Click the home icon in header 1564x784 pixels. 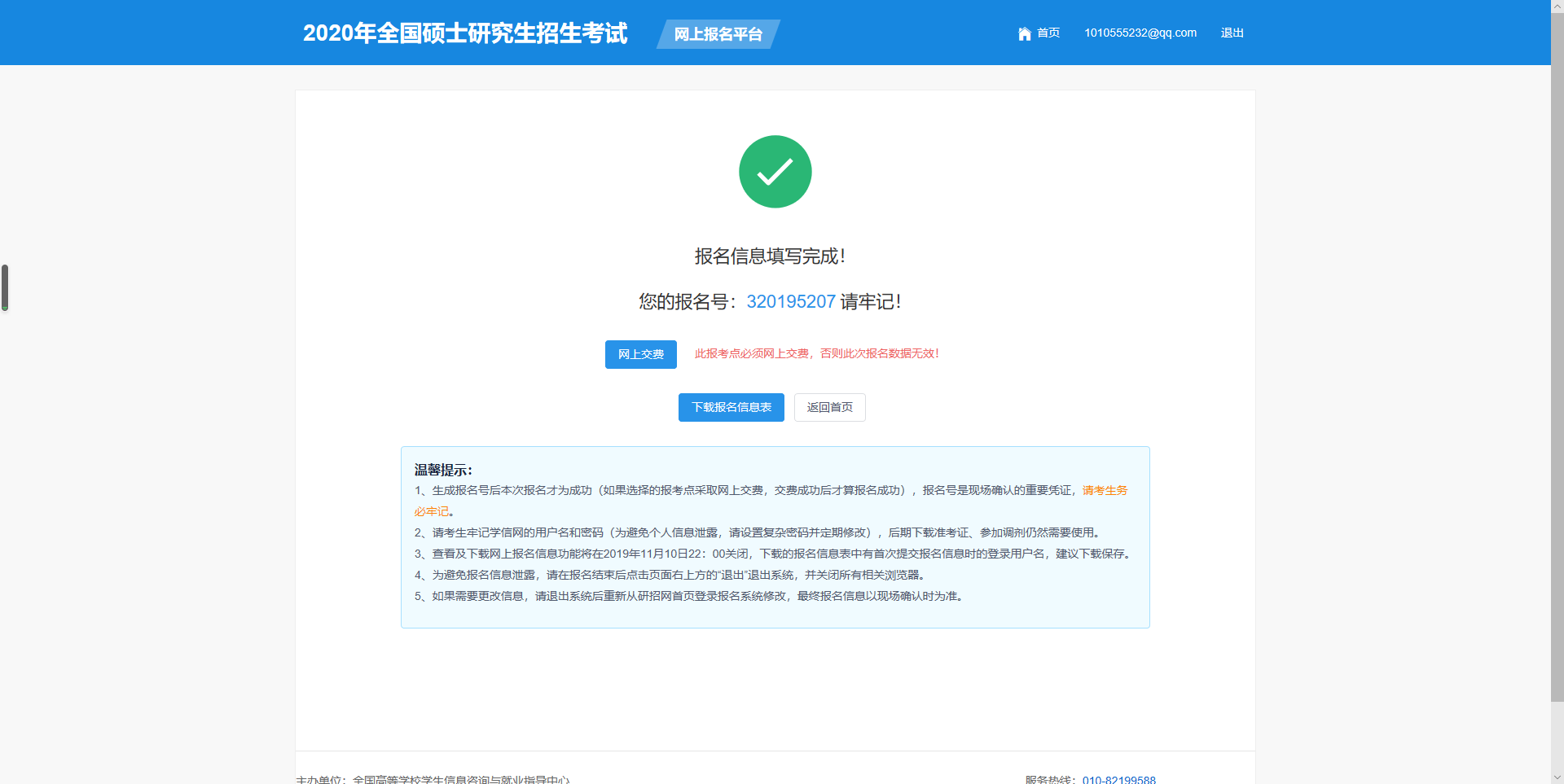coord(1024,33)
